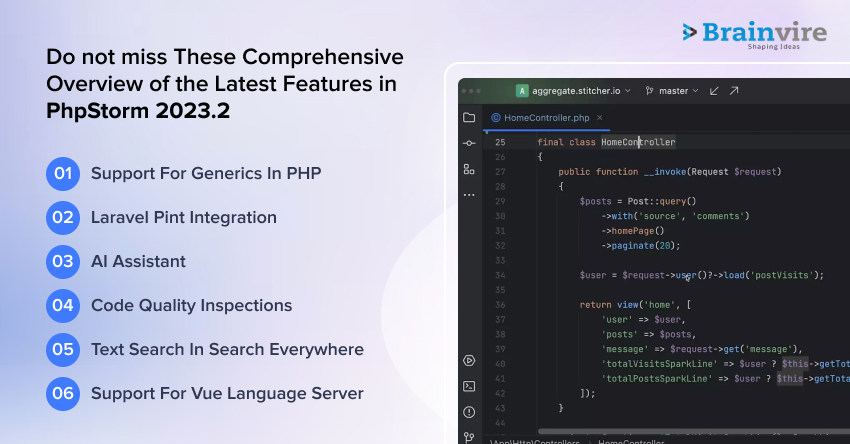Click the HomeController class name

pos(638,142)
